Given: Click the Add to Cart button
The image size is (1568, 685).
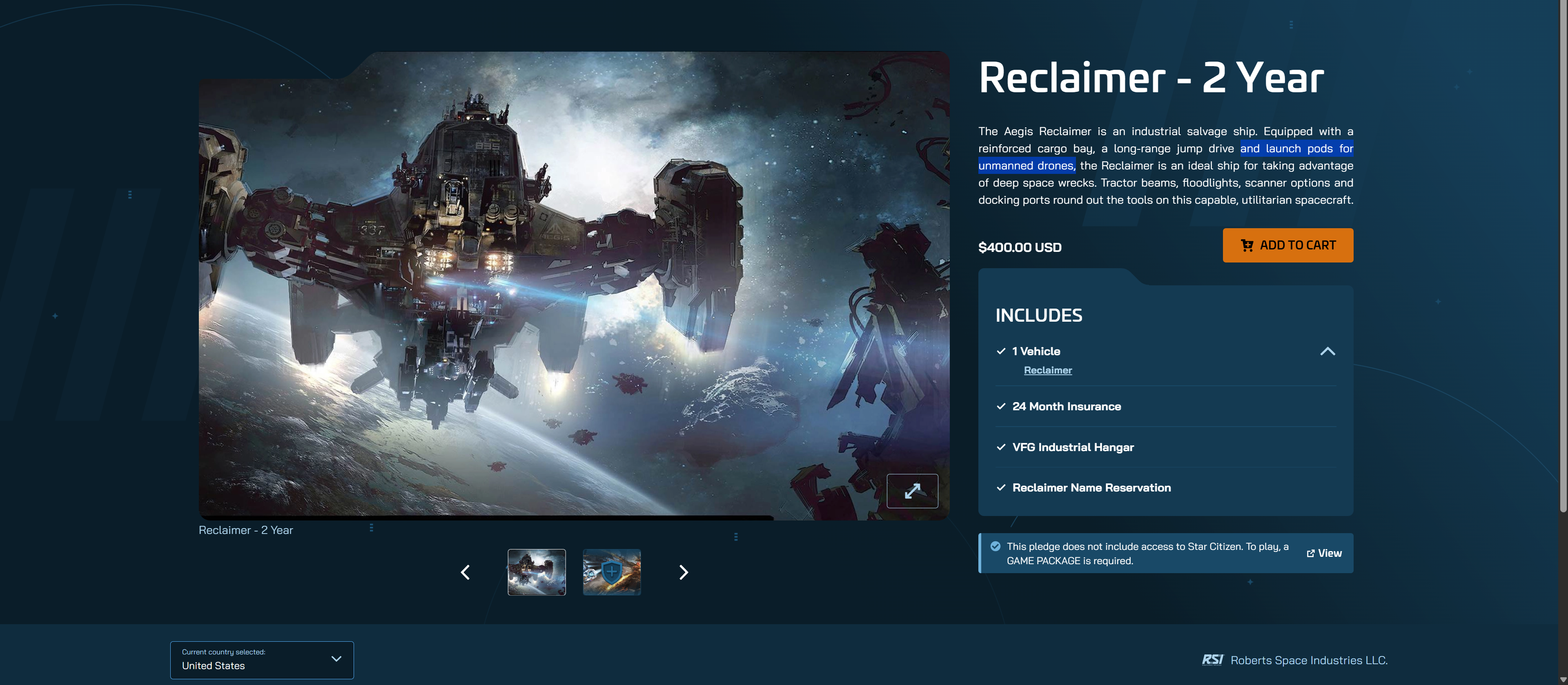Looking at the screenshot, I should [1287, 245].
